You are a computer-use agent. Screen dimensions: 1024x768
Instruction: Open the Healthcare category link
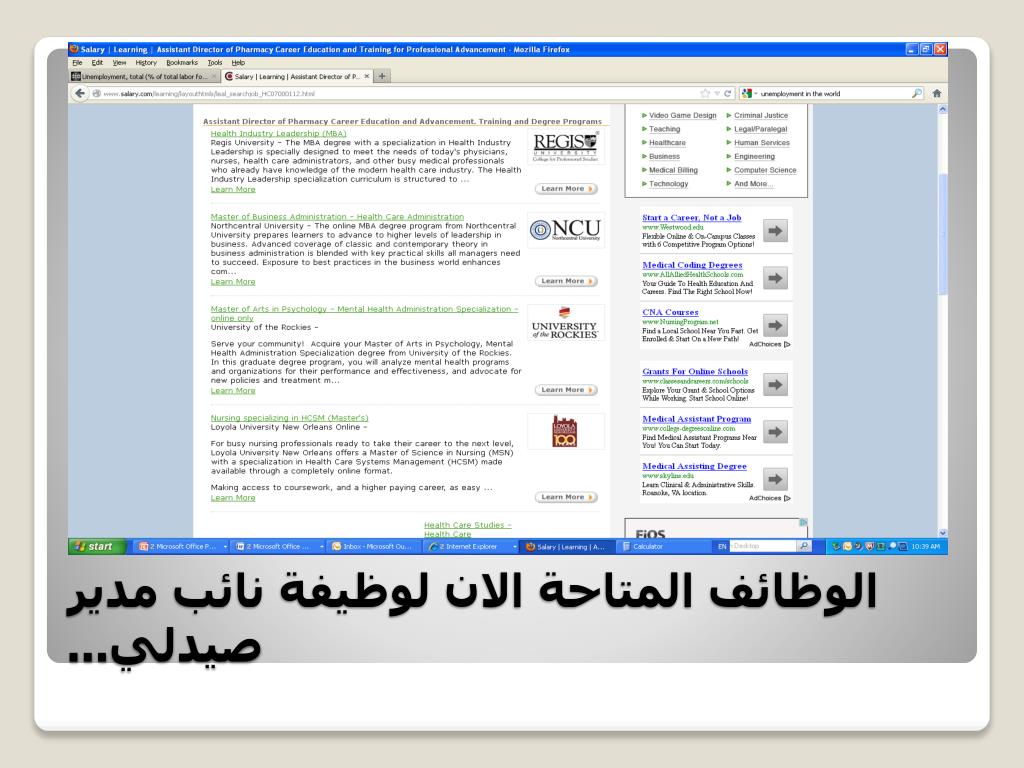pos(667,143)
